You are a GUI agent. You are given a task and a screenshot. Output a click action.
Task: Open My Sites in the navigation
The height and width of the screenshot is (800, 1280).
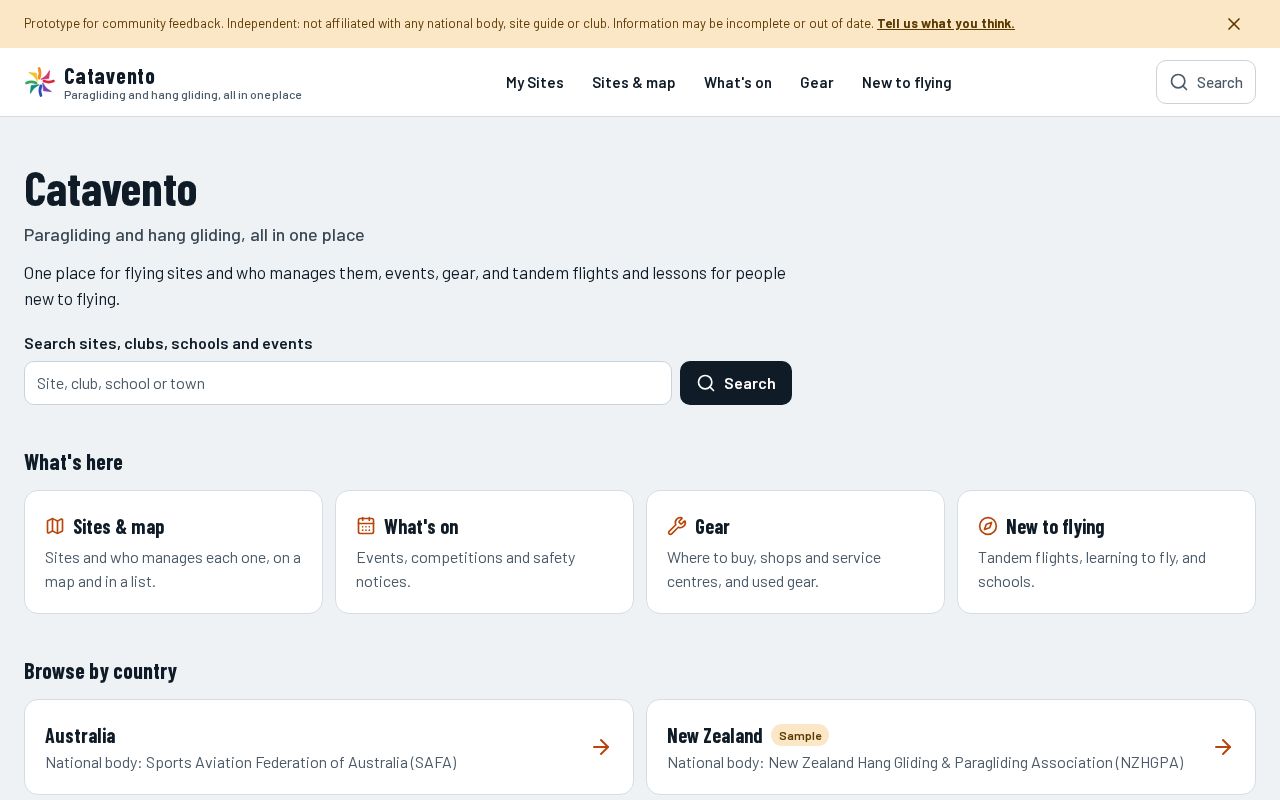[x=535, y=82]
